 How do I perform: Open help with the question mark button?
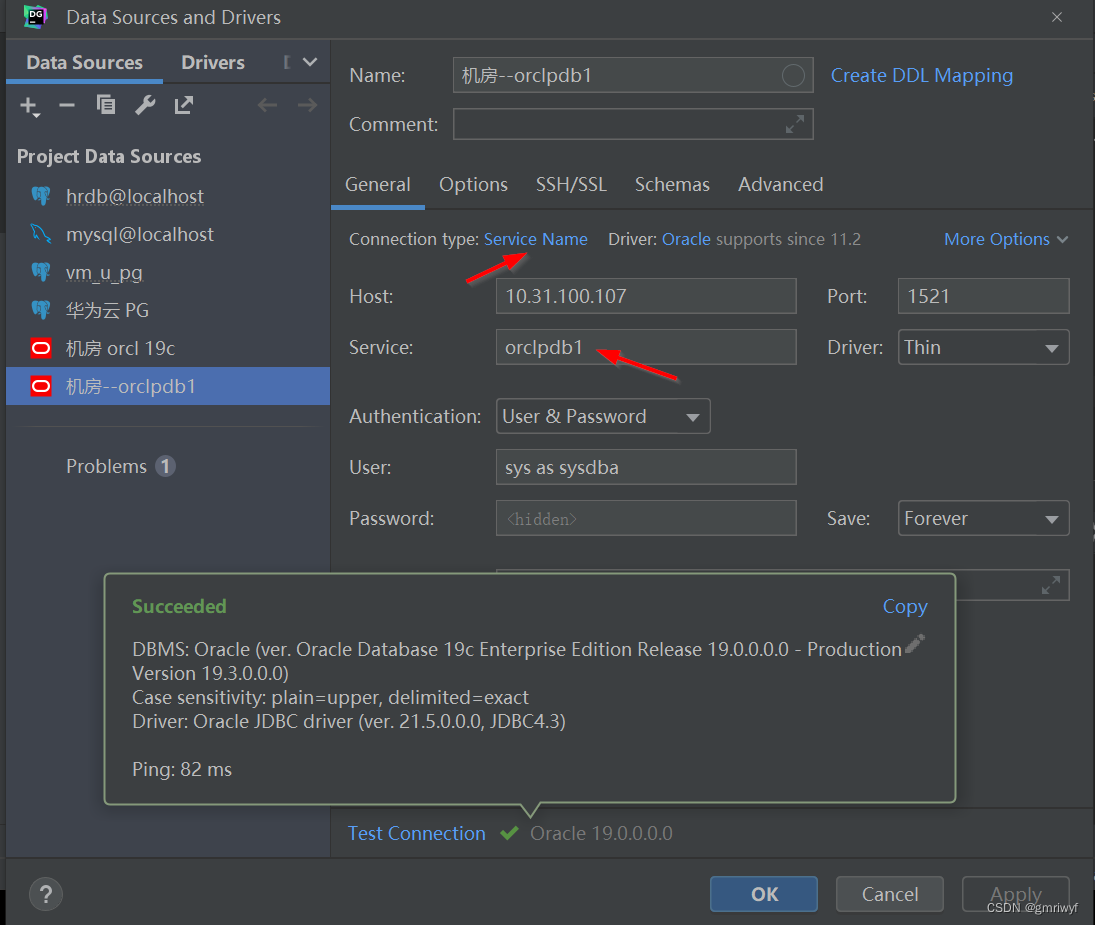tap(46, 894)
